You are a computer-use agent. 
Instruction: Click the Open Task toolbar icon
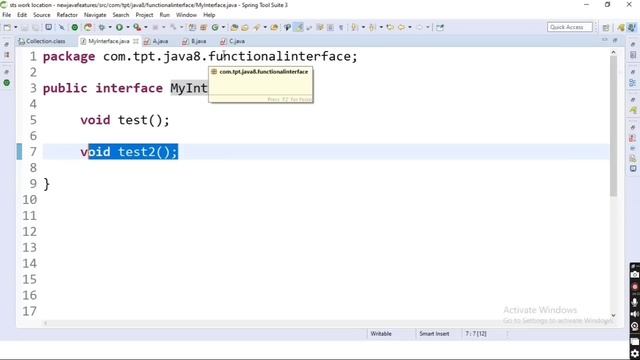(245, 27)
